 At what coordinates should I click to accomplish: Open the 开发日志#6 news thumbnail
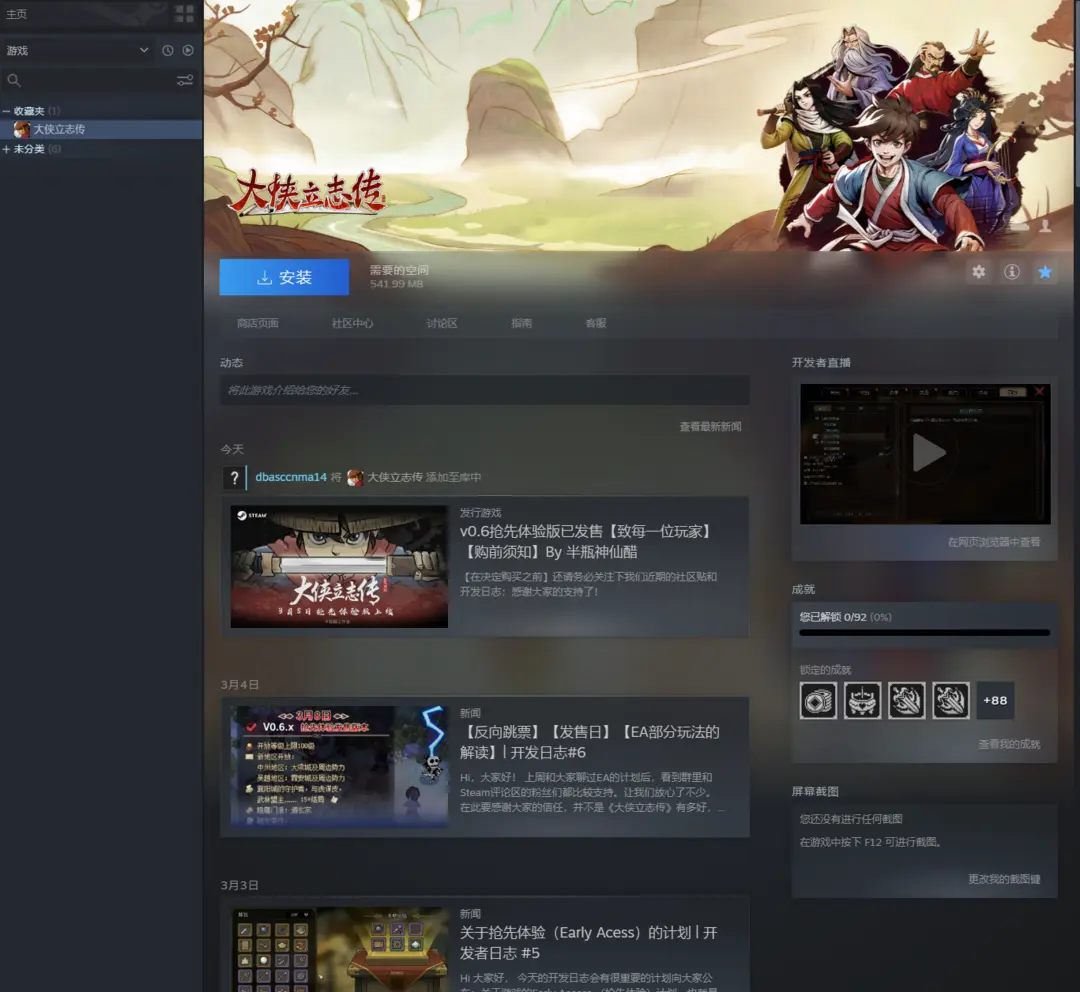pos(339,767)
